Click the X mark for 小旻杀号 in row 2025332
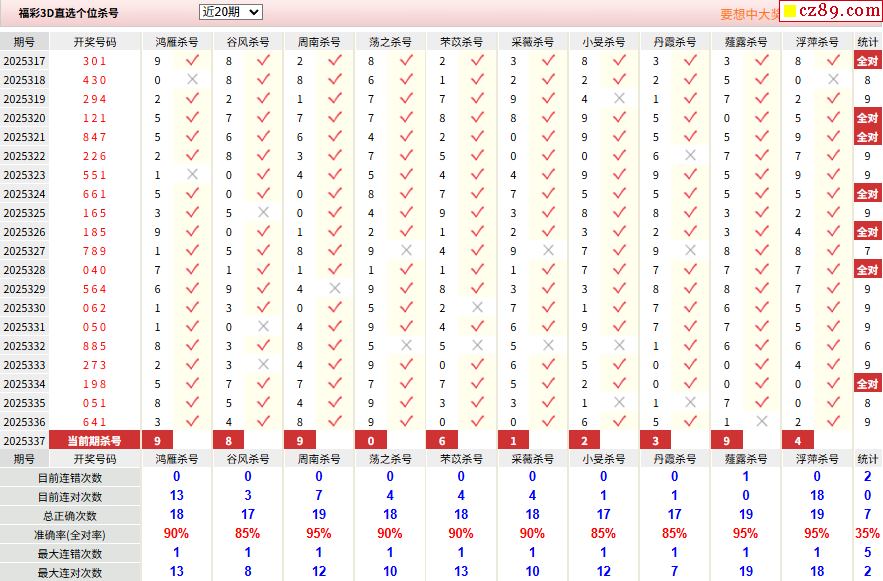This screenshot has width=883, height=581. (x=619, y=346)
